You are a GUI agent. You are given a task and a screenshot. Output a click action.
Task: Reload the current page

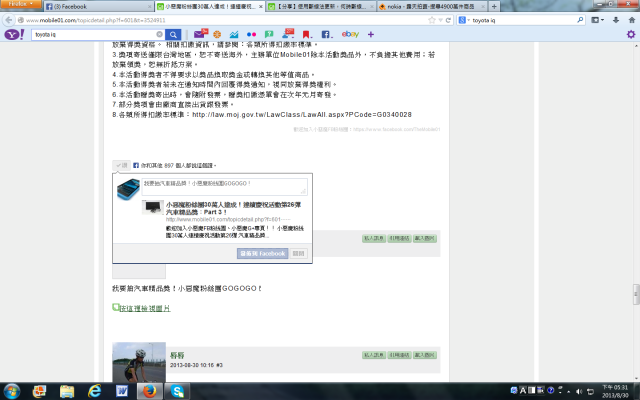tap(448, 20)
